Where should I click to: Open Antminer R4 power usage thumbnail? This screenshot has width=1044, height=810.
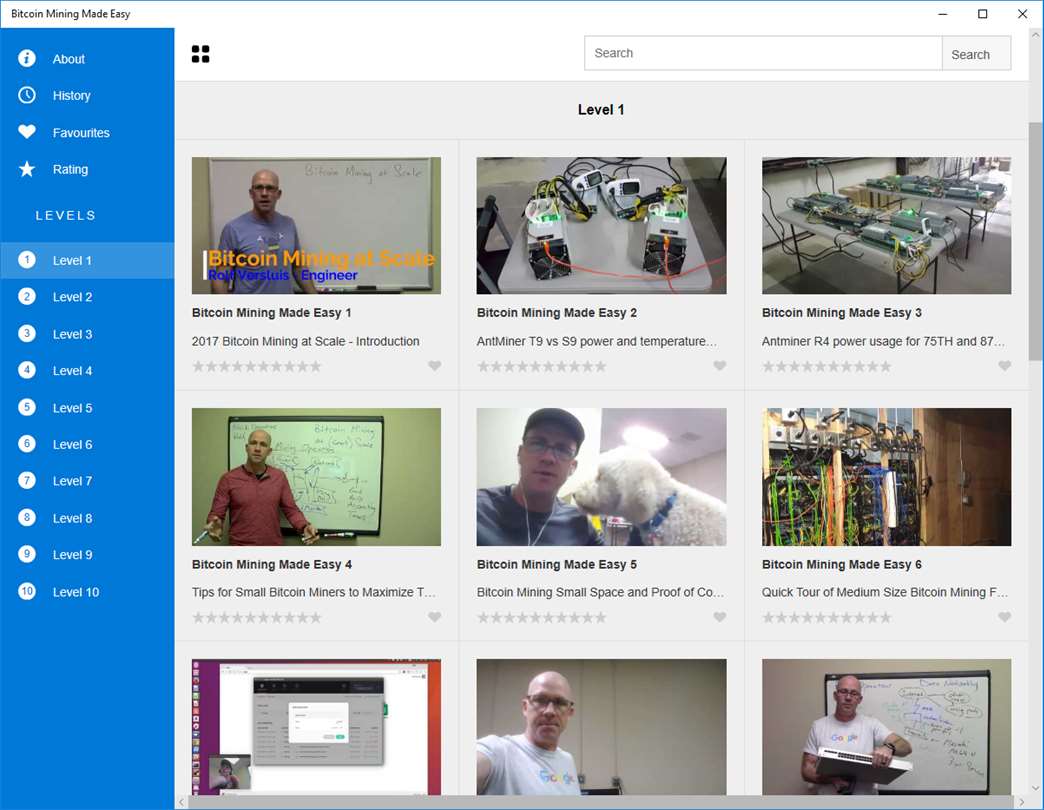click(x=886, y=226)
